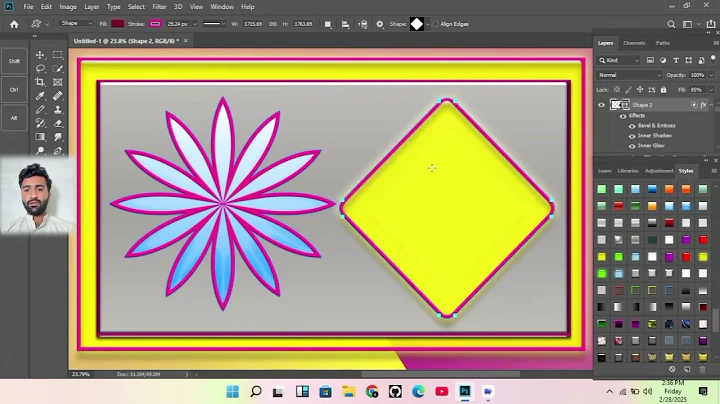Select the Lasso tool

pyautogui.click(x=40, y=69)
